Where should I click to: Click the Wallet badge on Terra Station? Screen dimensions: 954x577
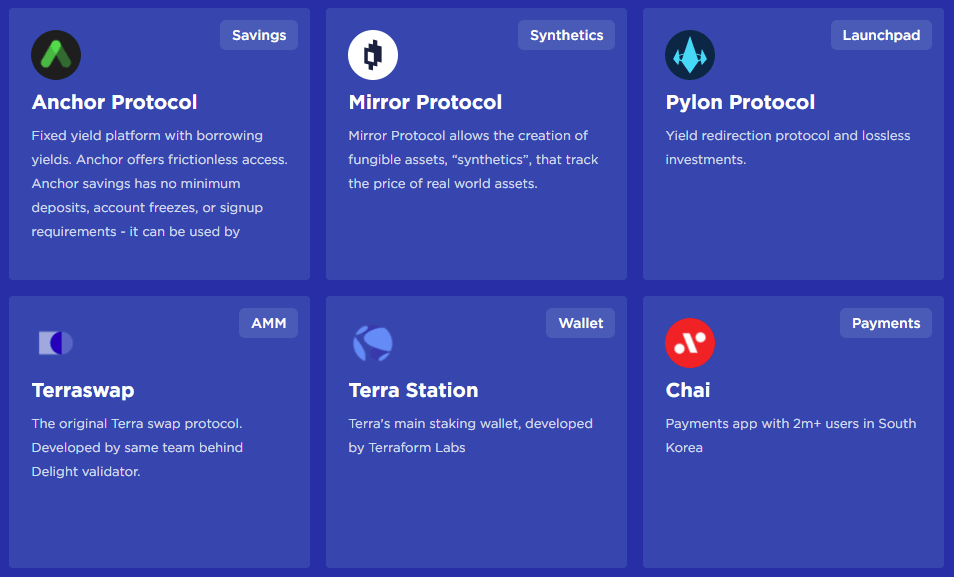pos(580,322)
